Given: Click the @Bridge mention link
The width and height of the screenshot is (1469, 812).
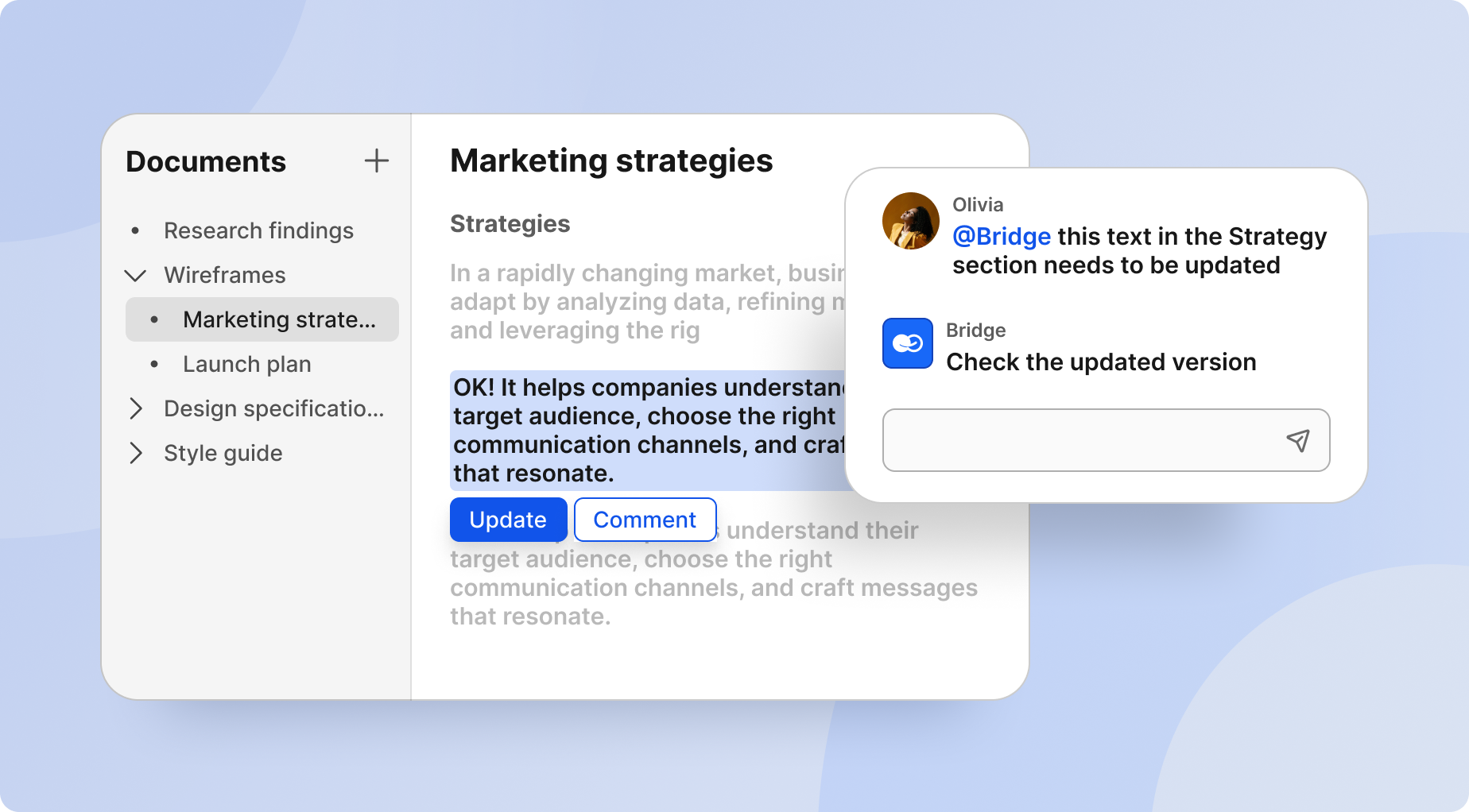Looking at the screenshot, I should pyautogui.click(x=1002, y=237).
